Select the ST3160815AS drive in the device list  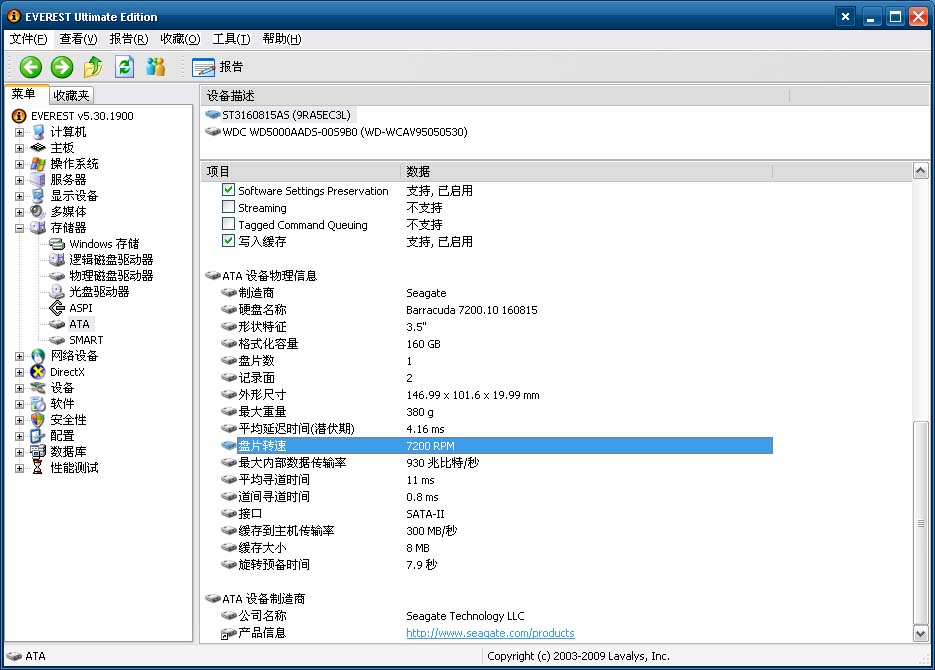286,115
